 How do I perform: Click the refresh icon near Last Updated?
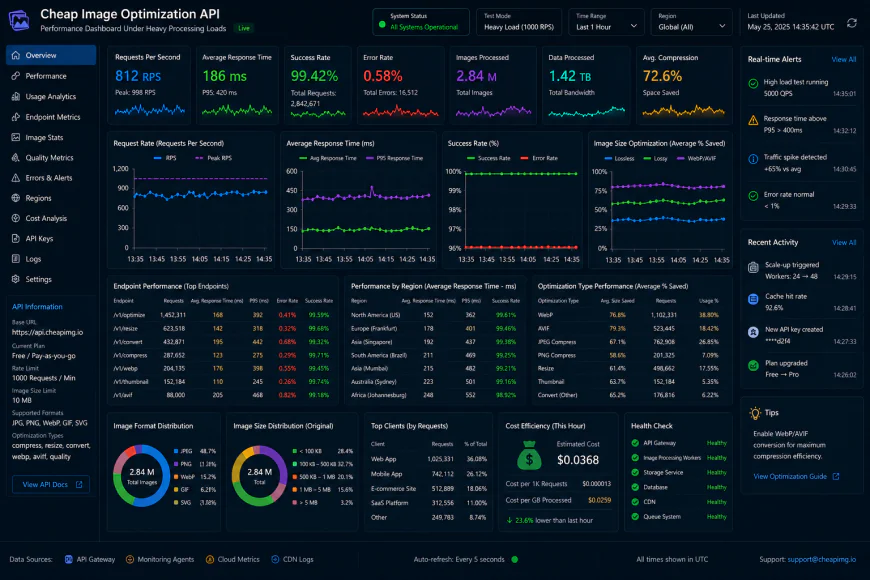pyautogui.click(x=852, y=23)
